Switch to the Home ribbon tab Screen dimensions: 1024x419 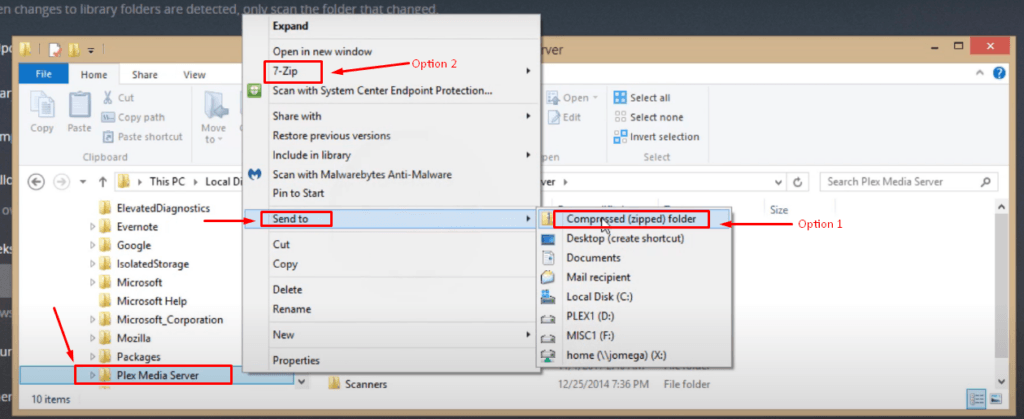(94, 75)
